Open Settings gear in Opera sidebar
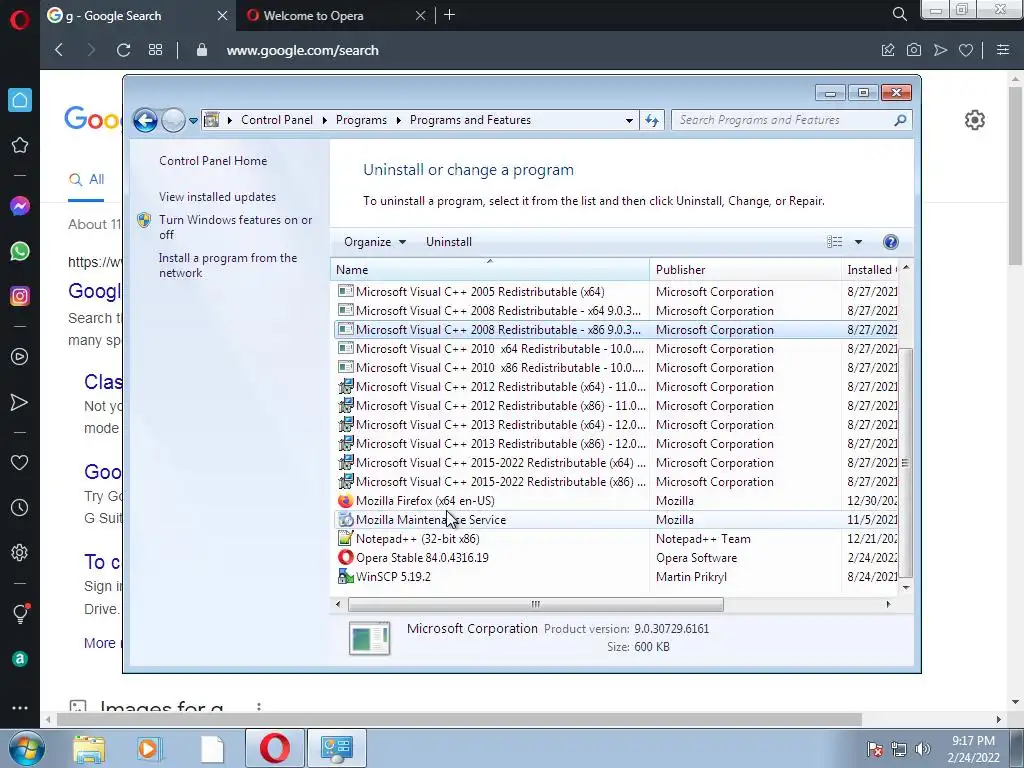 coord(20,552)
